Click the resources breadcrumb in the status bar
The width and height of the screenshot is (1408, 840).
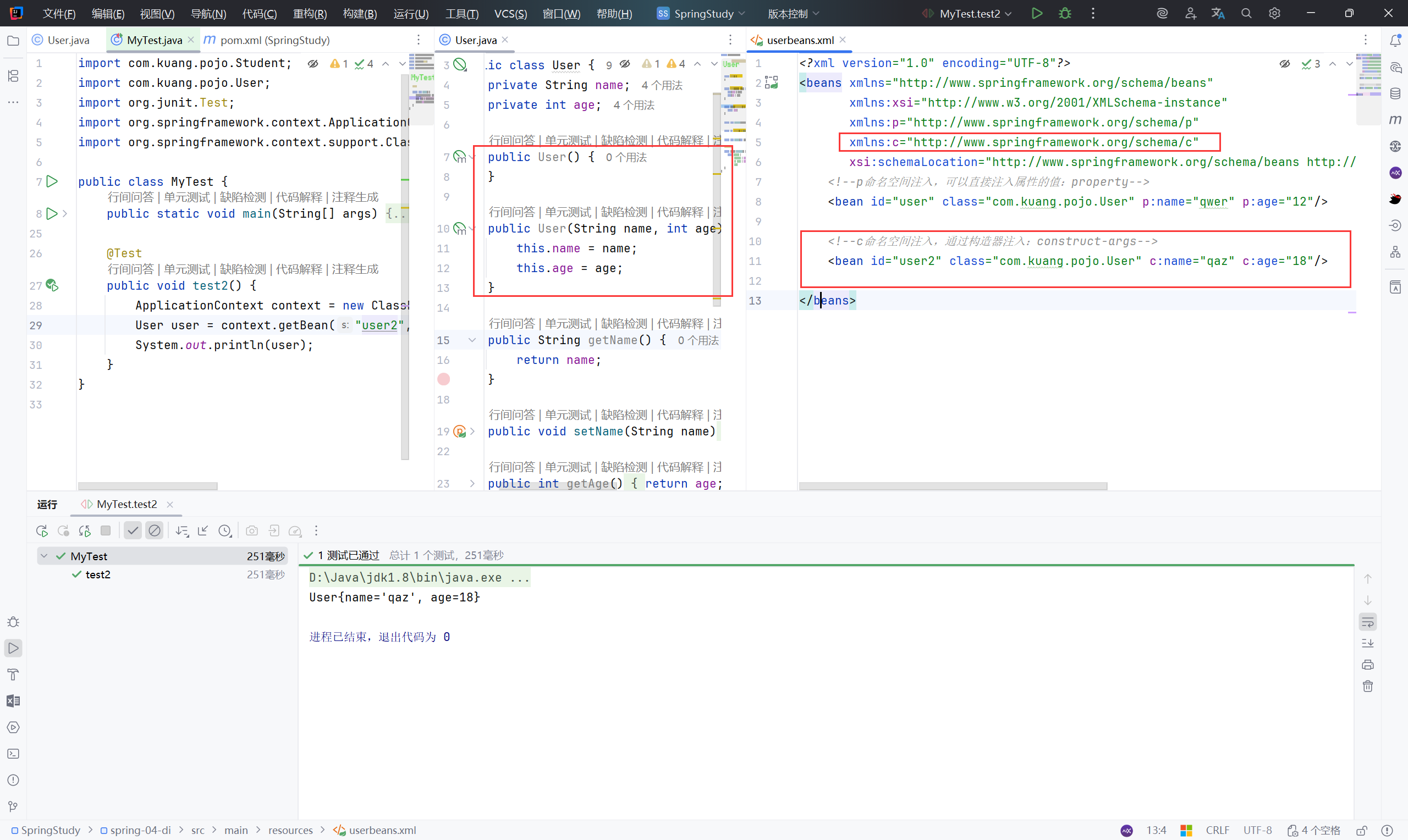tap(290, 830)
